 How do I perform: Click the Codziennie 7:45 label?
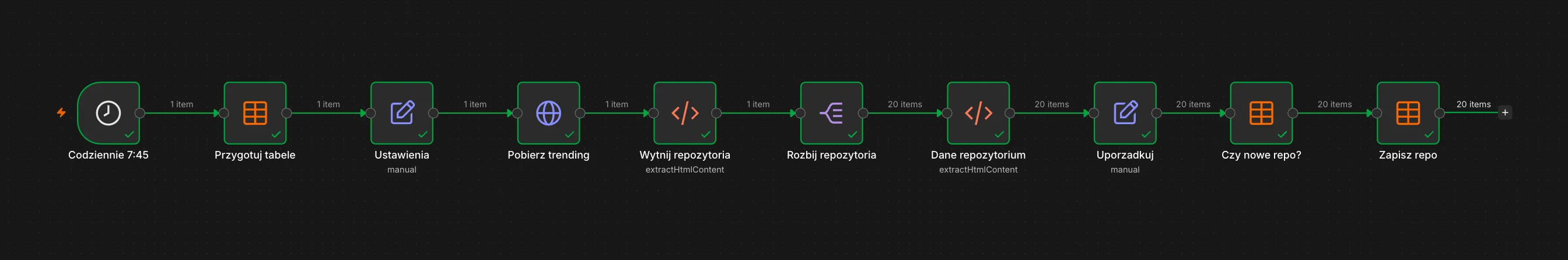(x=108, y=154)
